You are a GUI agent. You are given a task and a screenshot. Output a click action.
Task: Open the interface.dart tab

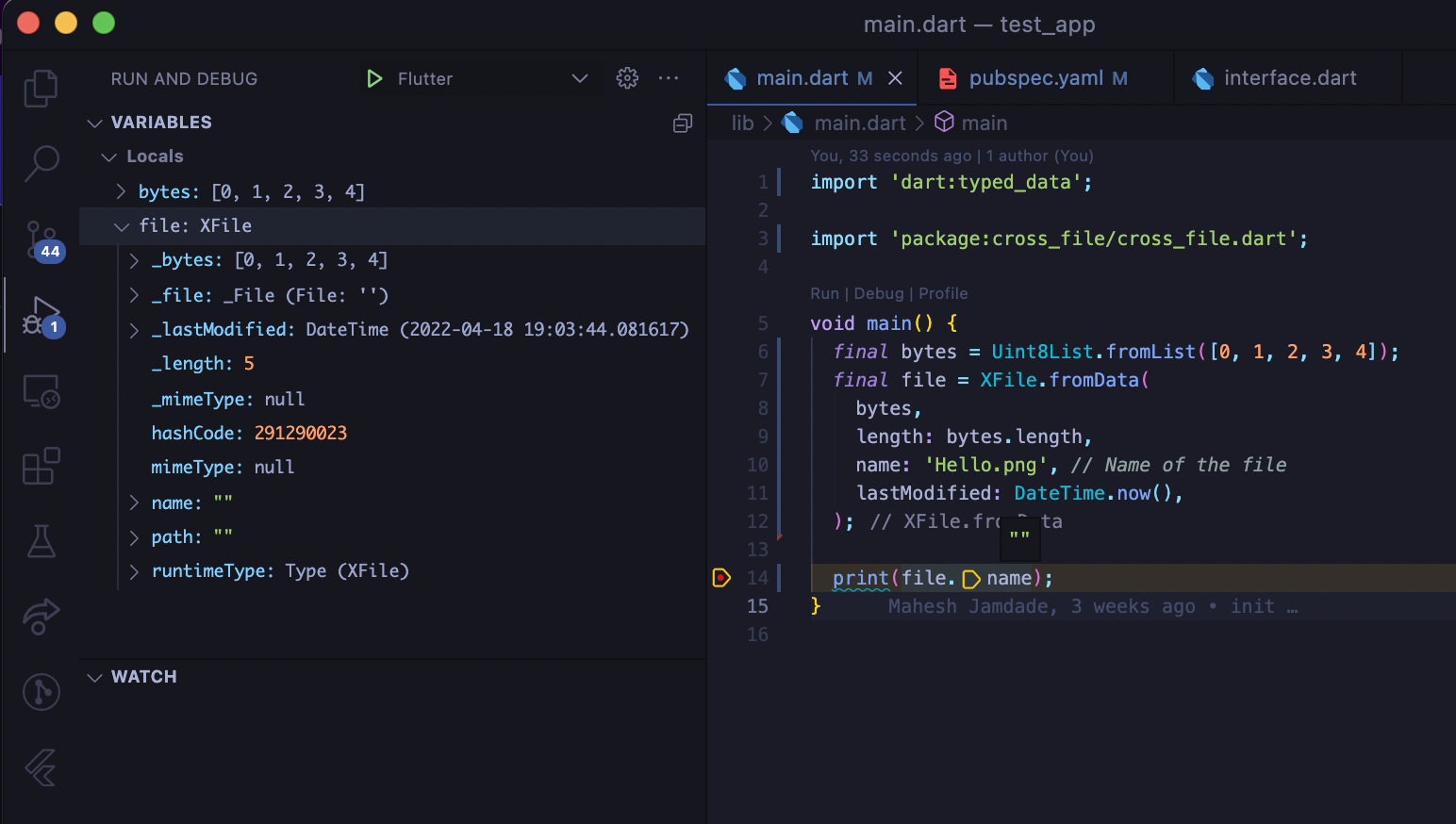[1288, 77]
